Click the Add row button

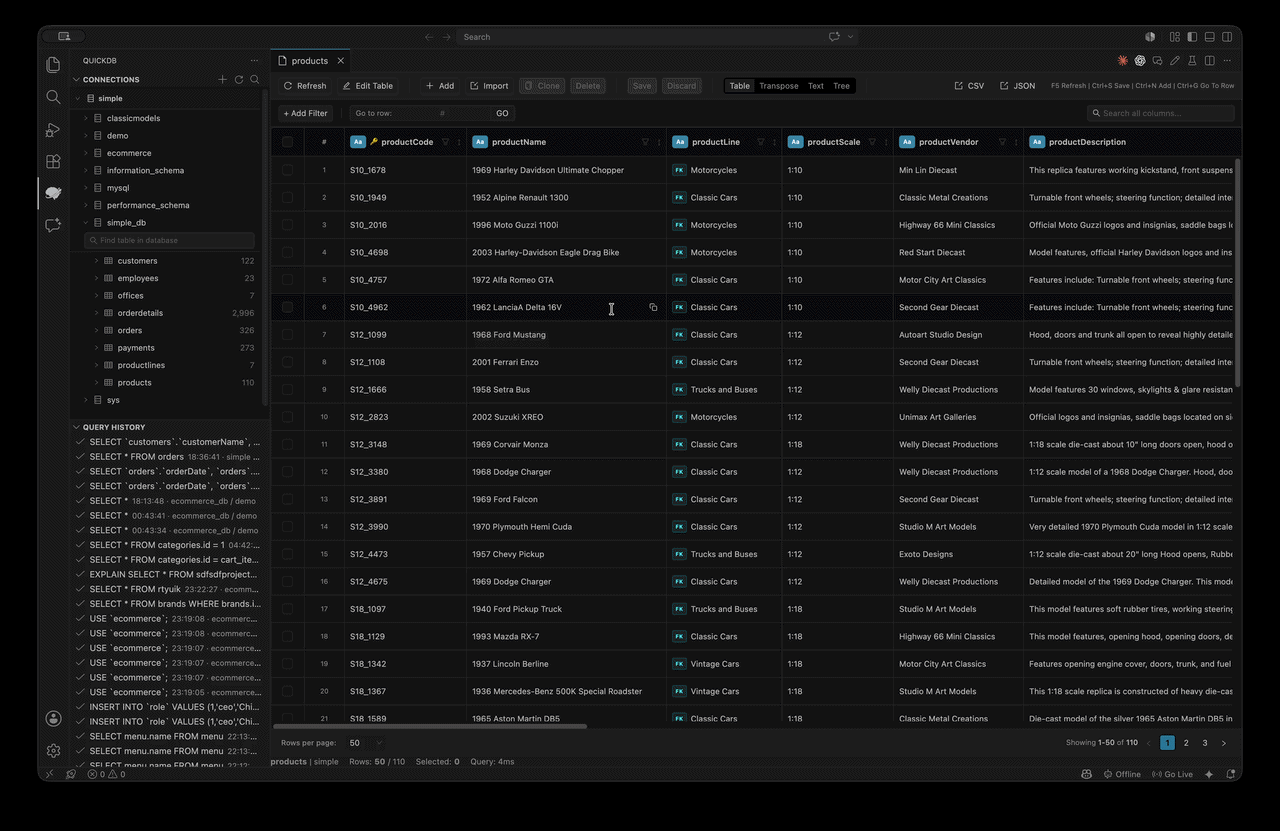point(440,86)
